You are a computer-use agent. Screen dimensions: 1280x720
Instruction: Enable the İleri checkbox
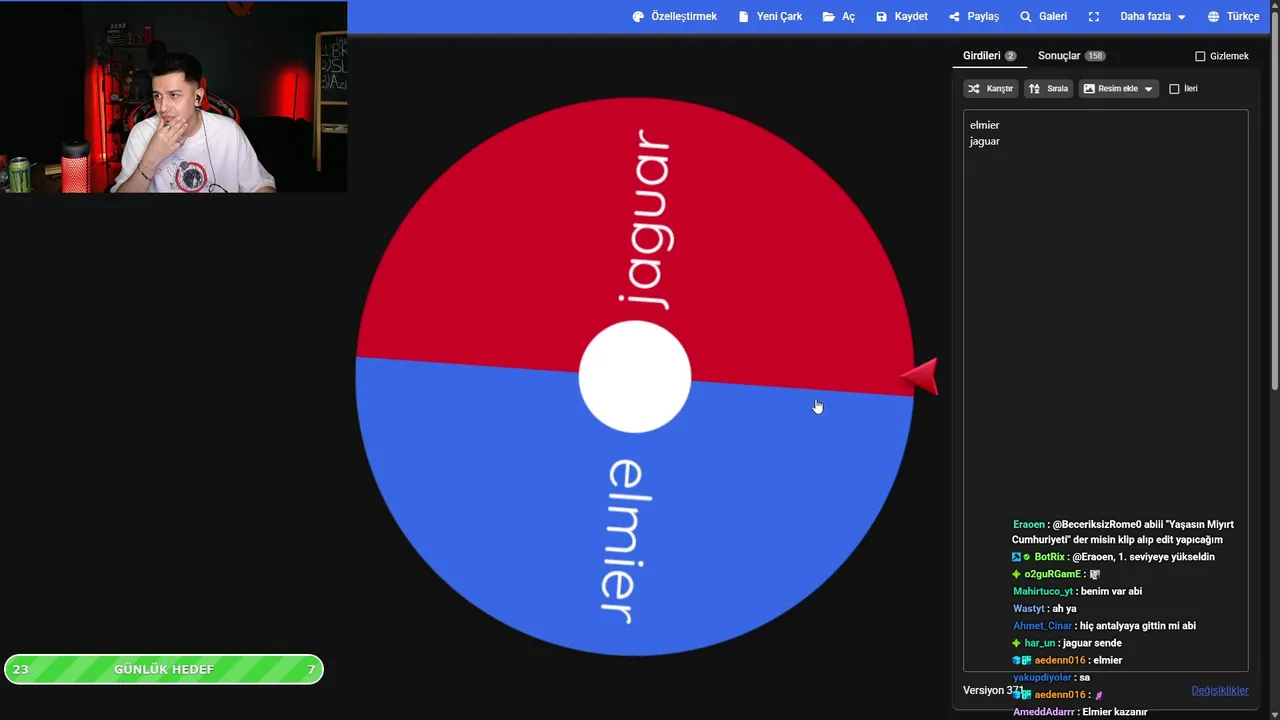coord(1174,89)
